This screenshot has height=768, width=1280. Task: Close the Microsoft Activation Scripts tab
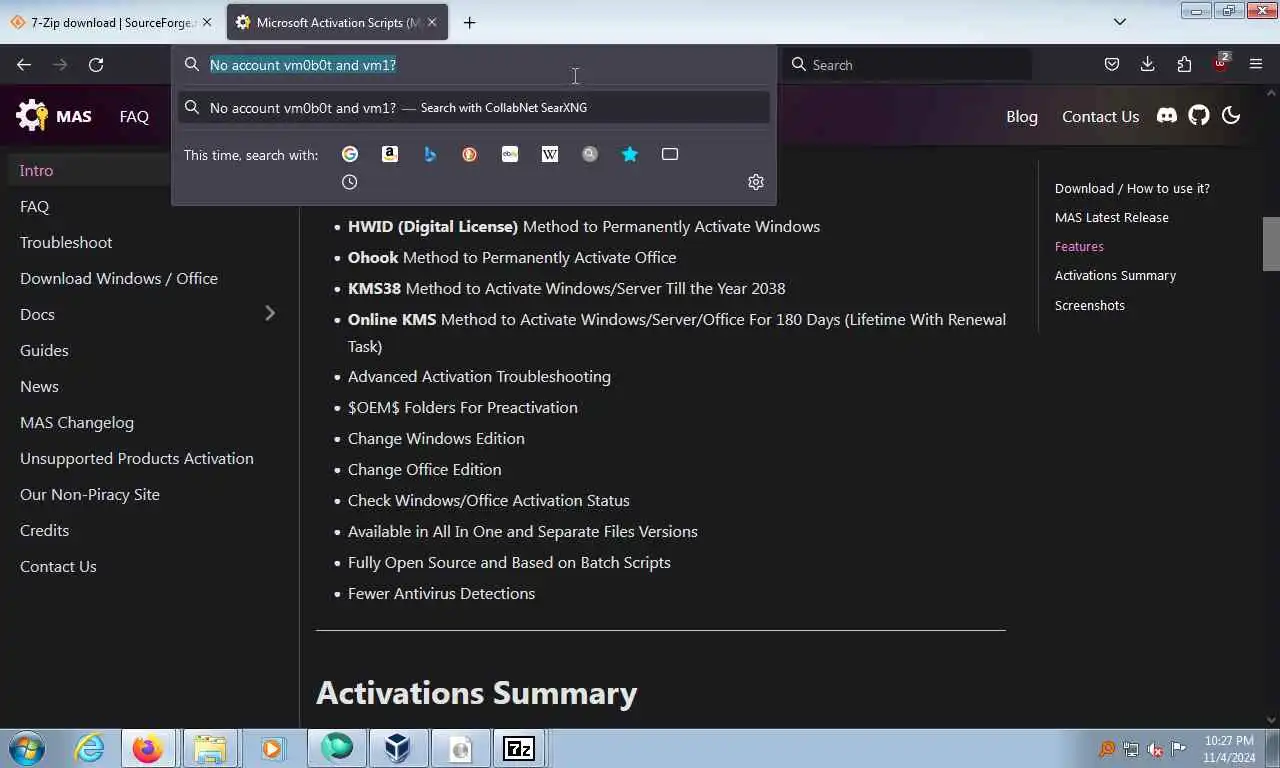coord(430,22)
